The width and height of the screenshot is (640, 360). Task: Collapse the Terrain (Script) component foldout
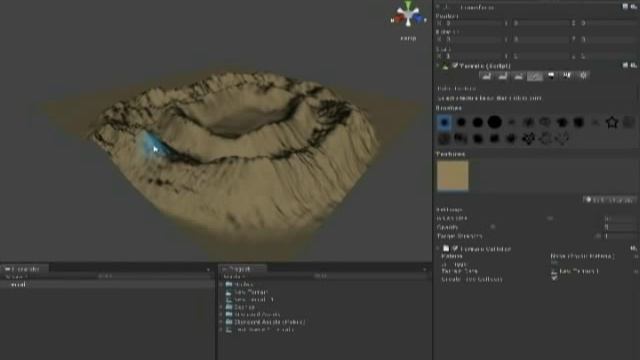438,66
